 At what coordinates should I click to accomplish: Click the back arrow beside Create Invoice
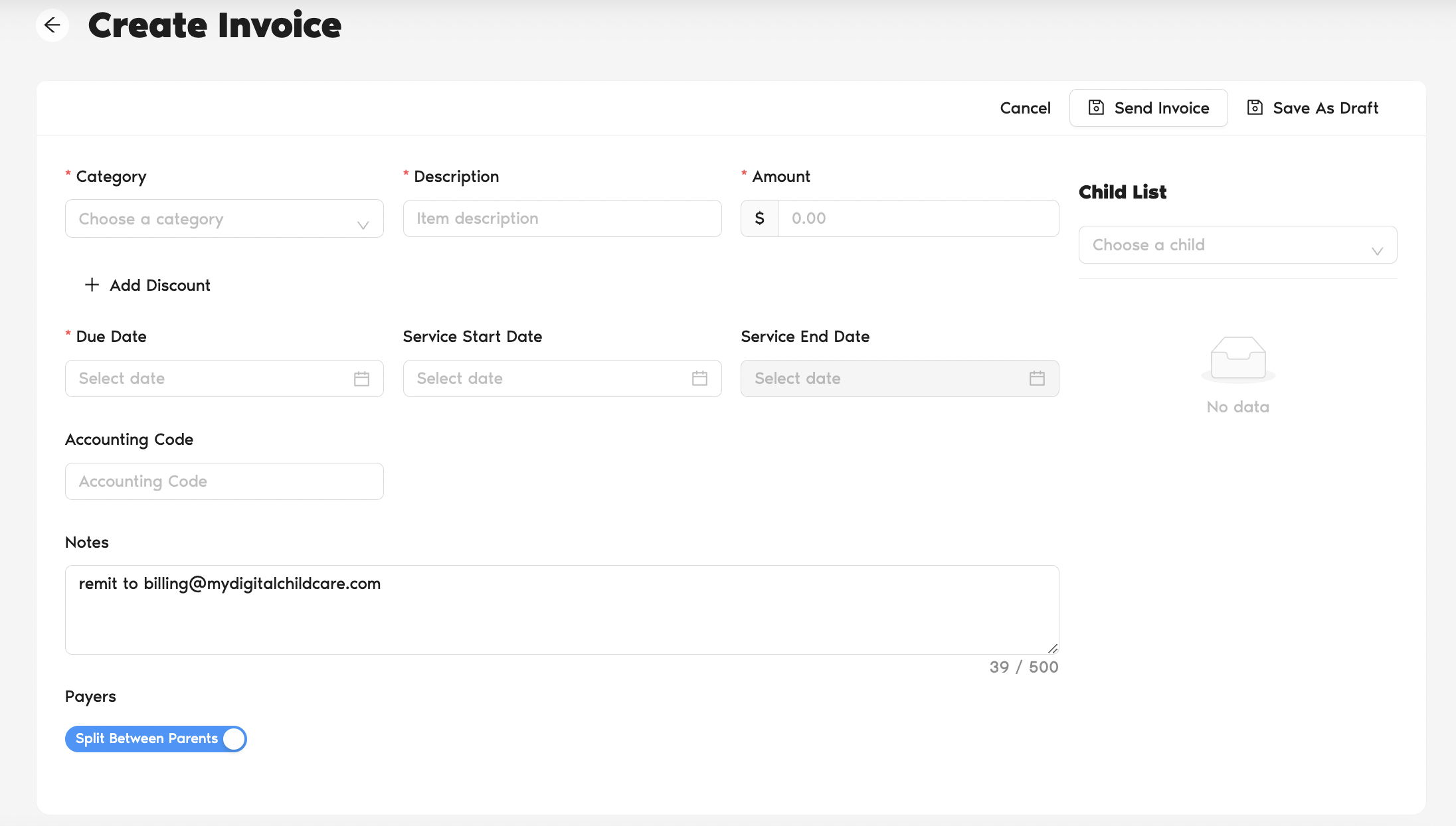[x=52, y=25]
